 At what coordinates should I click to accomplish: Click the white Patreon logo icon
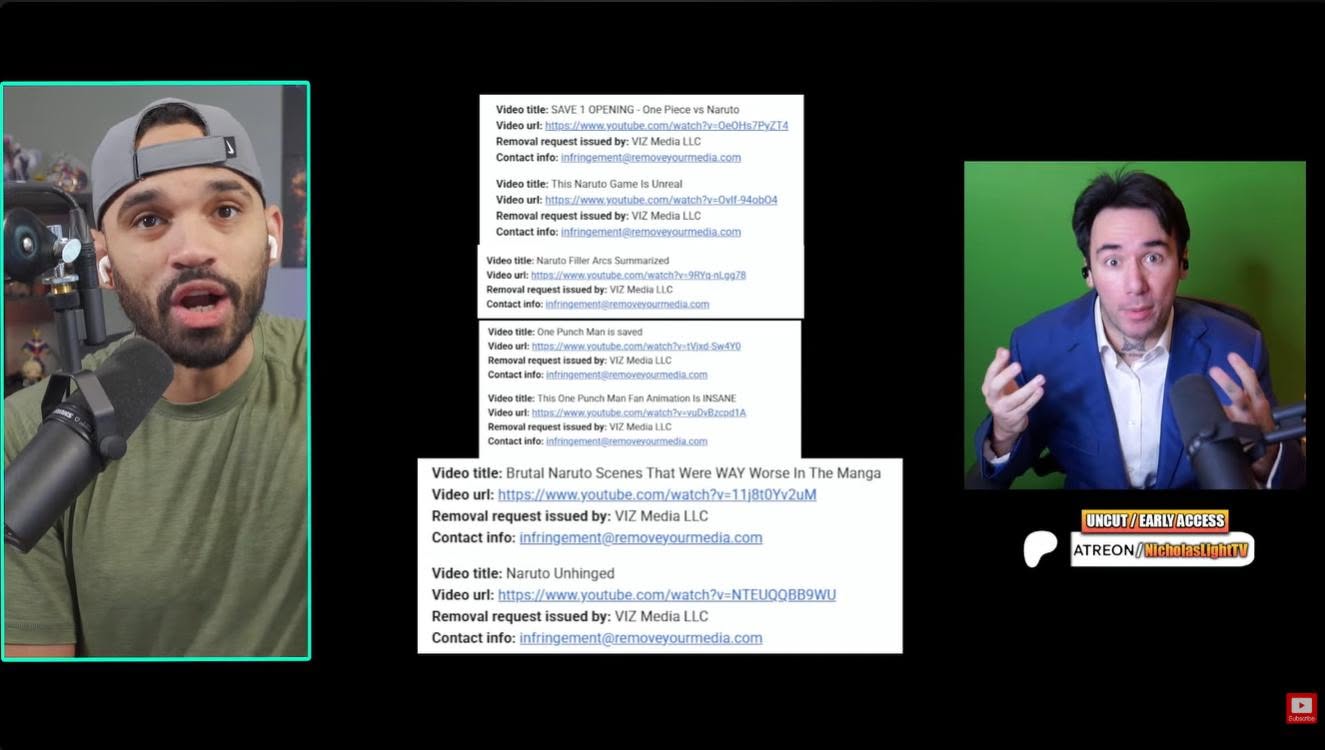1042,549
